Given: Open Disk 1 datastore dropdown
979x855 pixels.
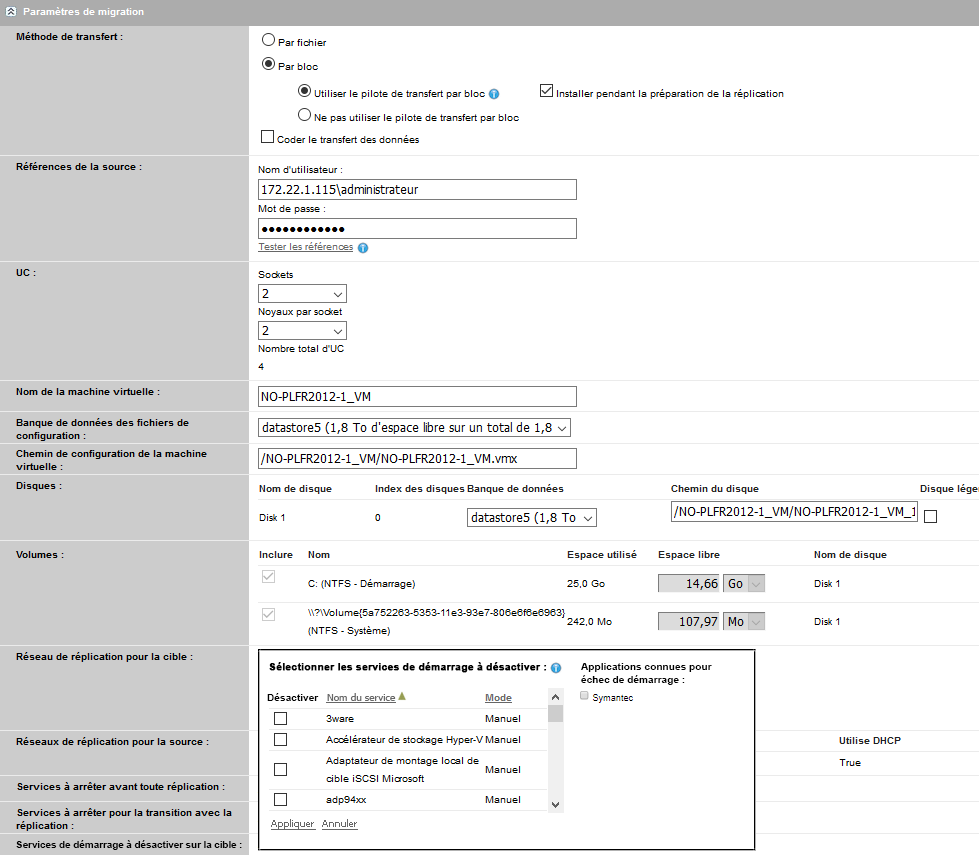Looking at the screenshot, I should click(x=531, y=517).
